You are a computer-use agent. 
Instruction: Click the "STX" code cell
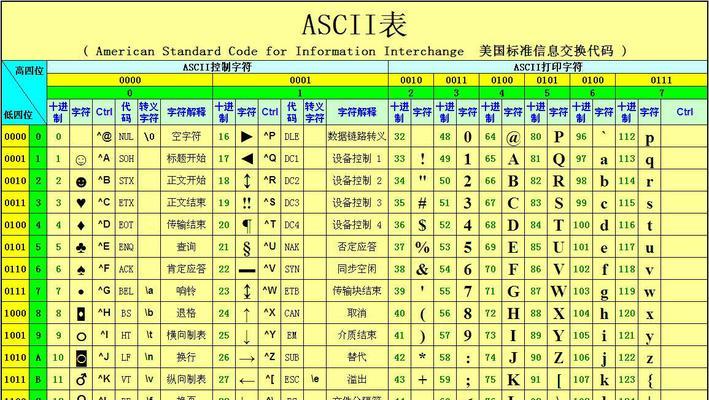[x=126, y=181]
